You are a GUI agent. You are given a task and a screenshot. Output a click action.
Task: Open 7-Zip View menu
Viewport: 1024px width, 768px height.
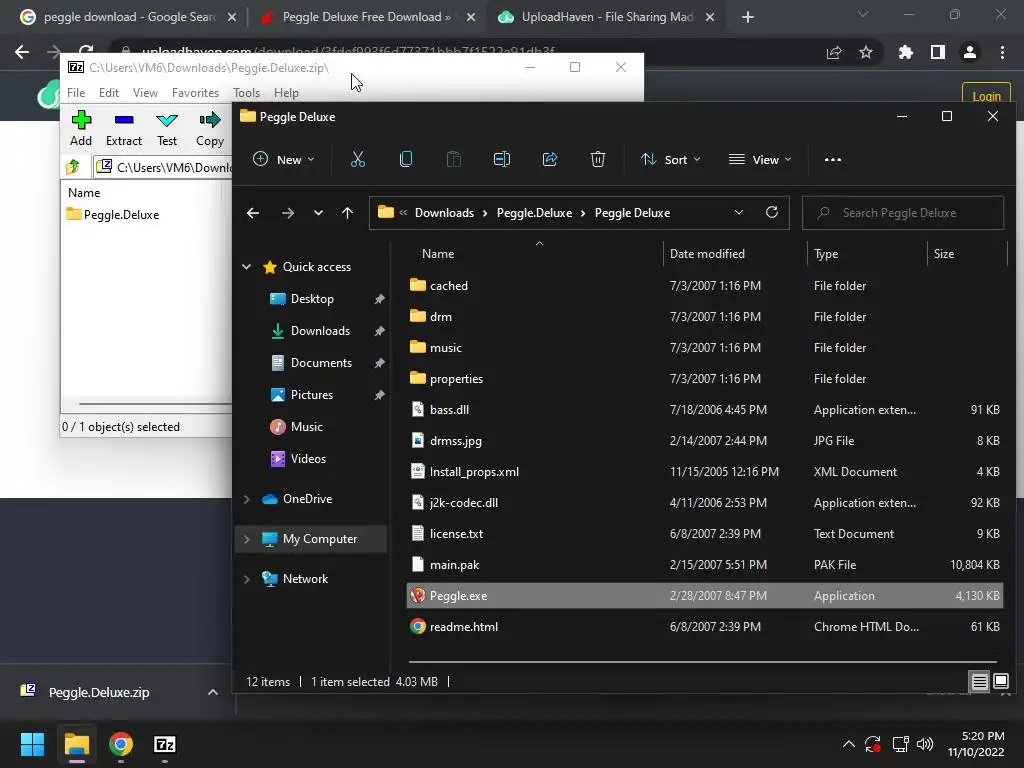(x=145, y=93)
